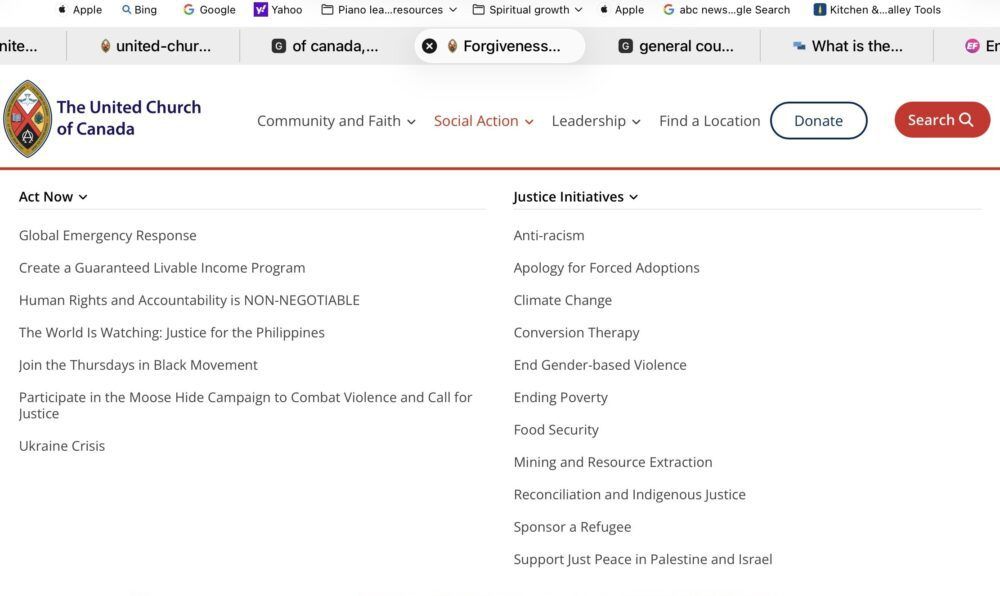Click the Donate button
Image resolution: width=1000 pixels, height=596 pixels.
click(818, 120)
